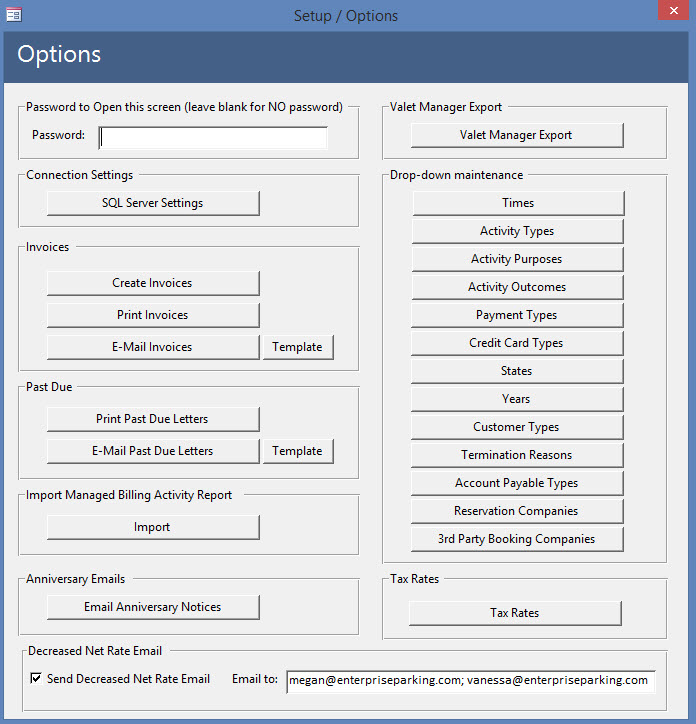Open Reservation Companies maintenance
This screenshot has width=696, height=724.
click(x=517, y=511)
